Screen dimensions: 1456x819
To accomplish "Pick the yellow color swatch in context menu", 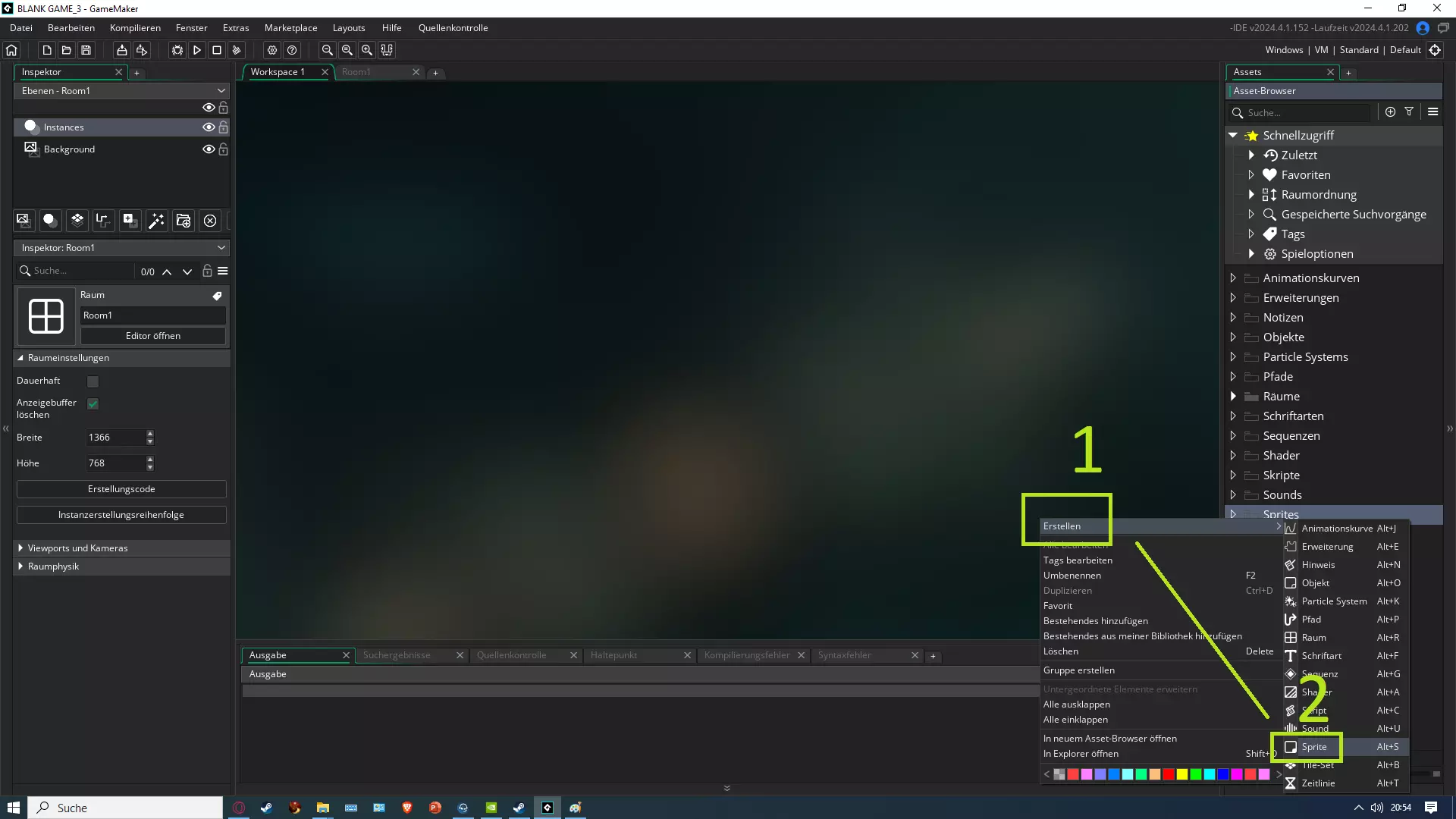I will pos(1182,774).
